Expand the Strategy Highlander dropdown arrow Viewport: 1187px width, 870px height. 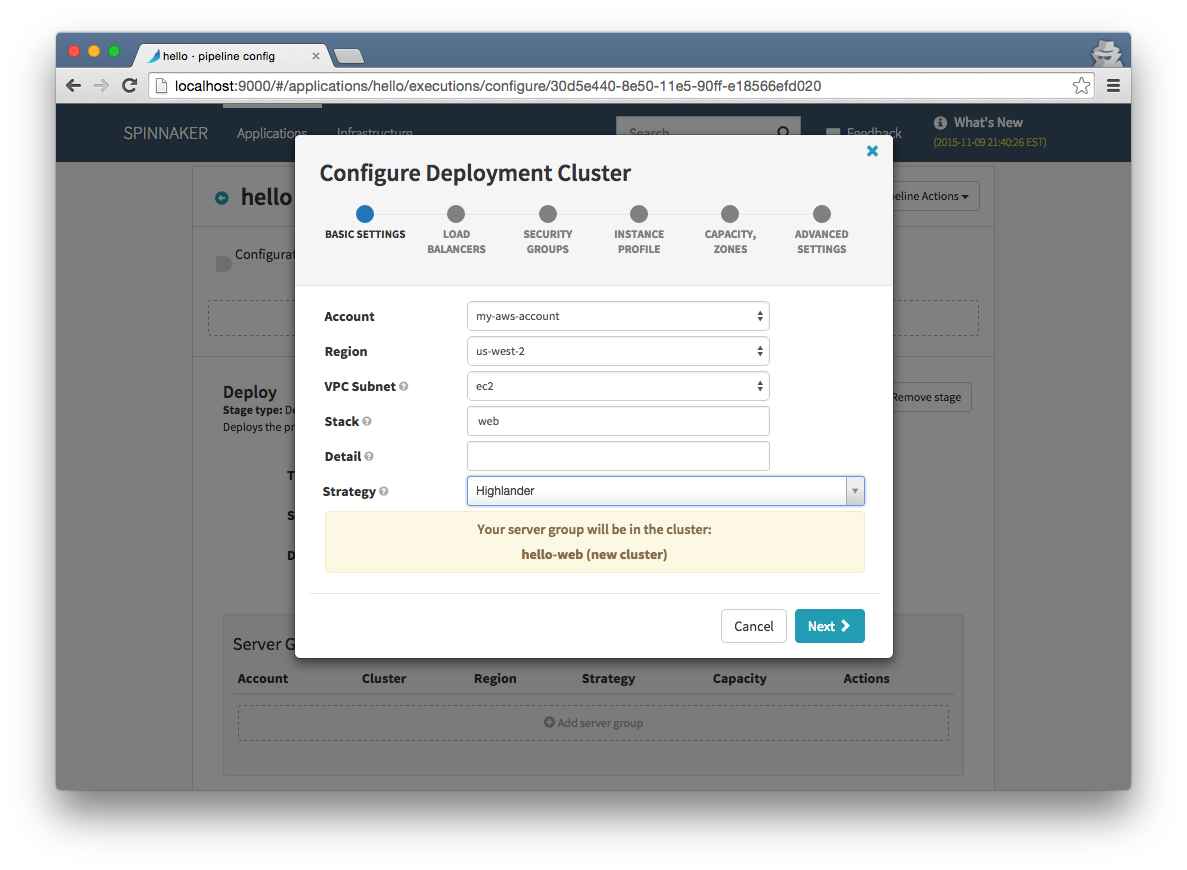pyautogui.click(x=855, y=491)
